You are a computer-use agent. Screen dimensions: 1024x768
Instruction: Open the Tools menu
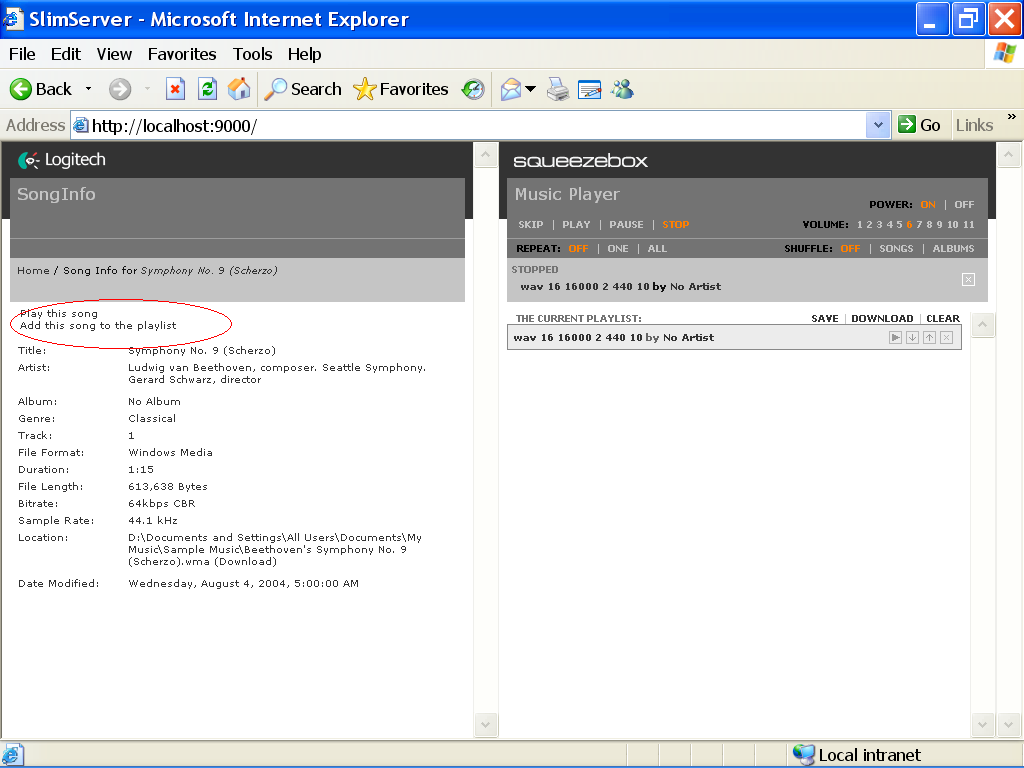click(x=253, y=54)
